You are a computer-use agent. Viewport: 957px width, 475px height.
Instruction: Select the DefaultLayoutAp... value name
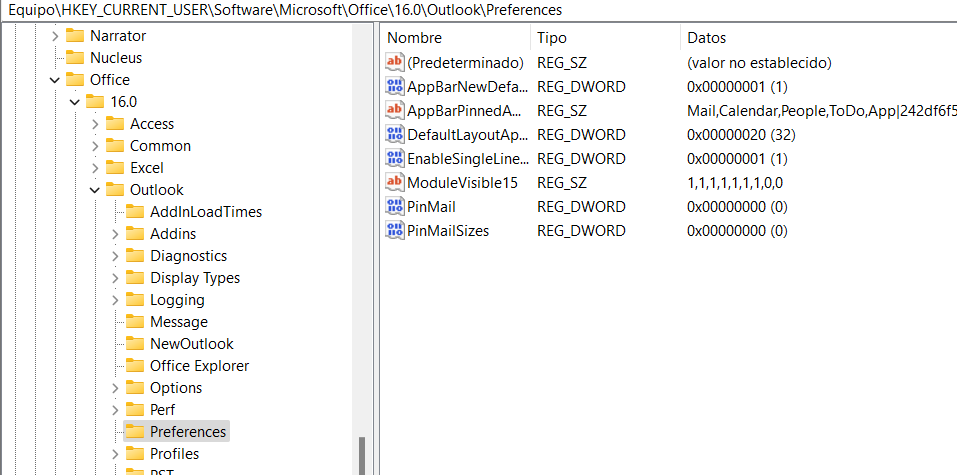pos(468,134)
